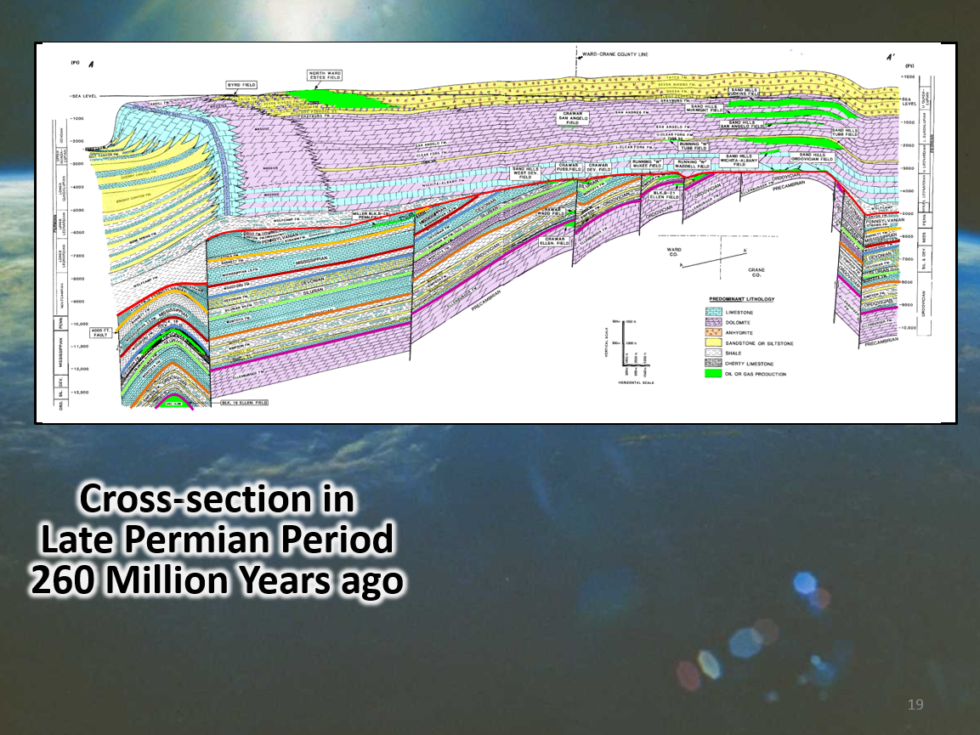The image size is (980, 735).
Task: Click the Ward-Crane County Line marker
Action: tap(612, 54)
